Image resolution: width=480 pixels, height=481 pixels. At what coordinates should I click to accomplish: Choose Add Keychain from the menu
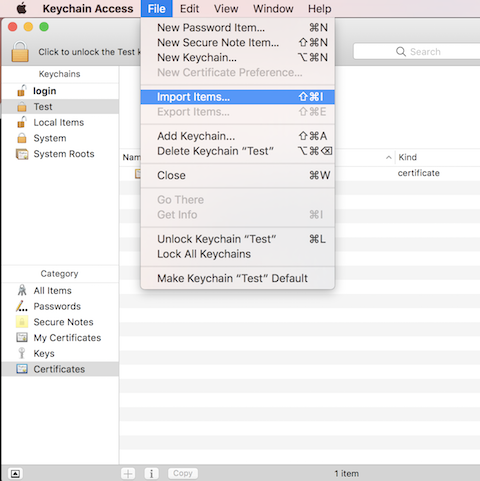coord(238,136)
